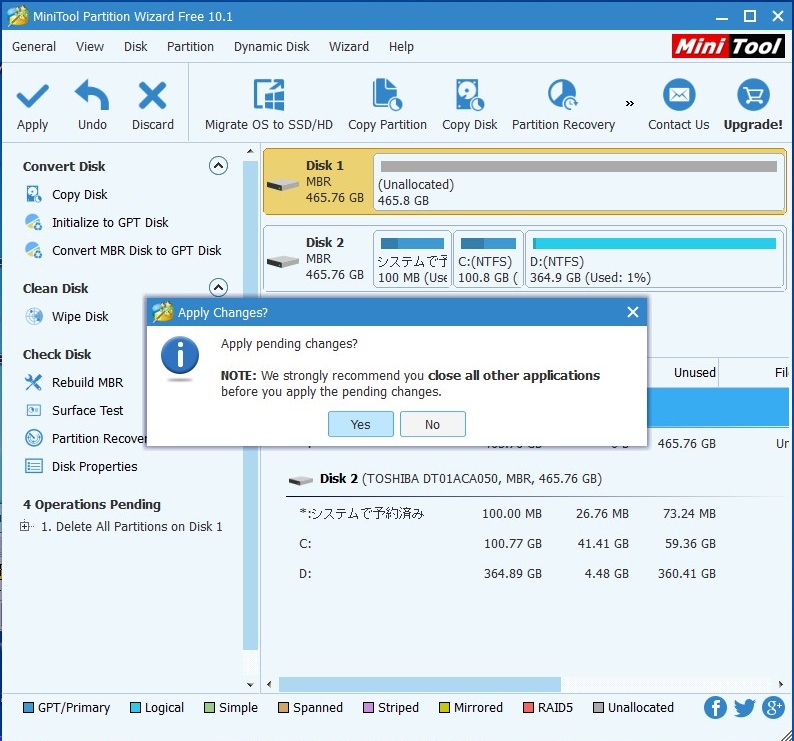Collapse the Convert Disk section
The height and width of the screenshot is (741, 794).
[x=218, y=166]
